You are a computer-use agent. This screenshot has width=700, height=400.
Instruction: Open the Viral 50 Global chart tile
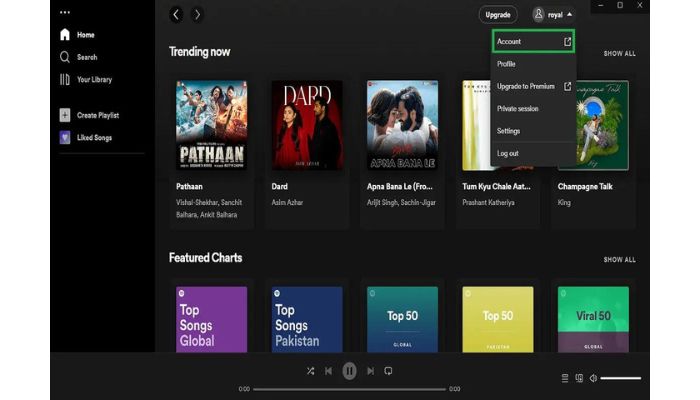pos(593,320)
